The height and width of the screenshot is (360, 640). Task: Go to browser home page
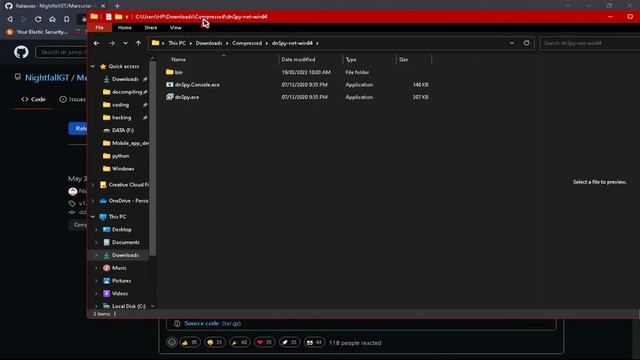(x=52, y=19)
